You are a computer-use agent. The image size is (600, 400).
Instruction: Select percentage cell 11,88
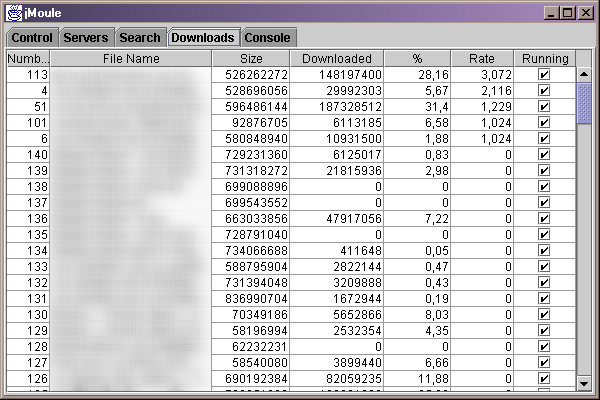point(417,379)
